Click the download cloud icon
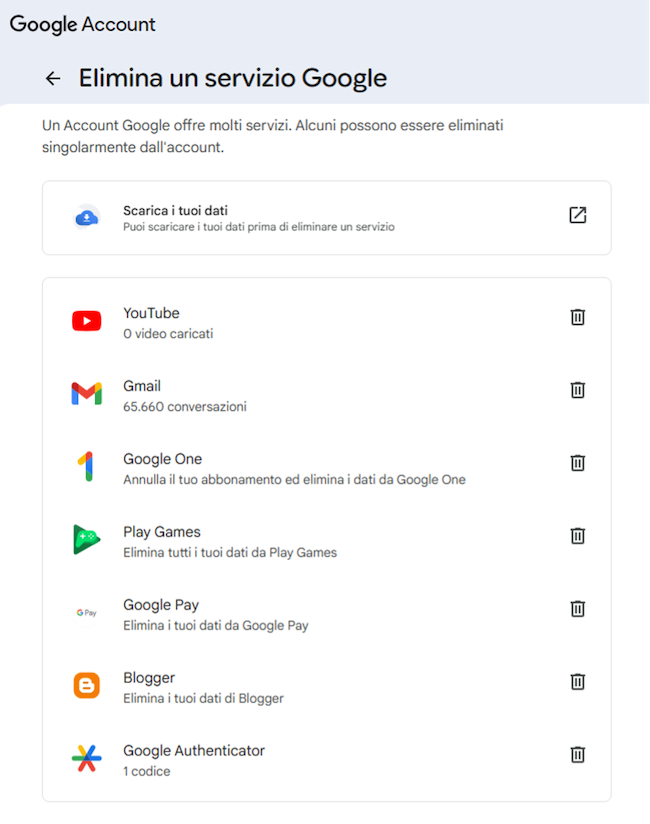Viewport: 650px width, 824px height. pos(87,217)
